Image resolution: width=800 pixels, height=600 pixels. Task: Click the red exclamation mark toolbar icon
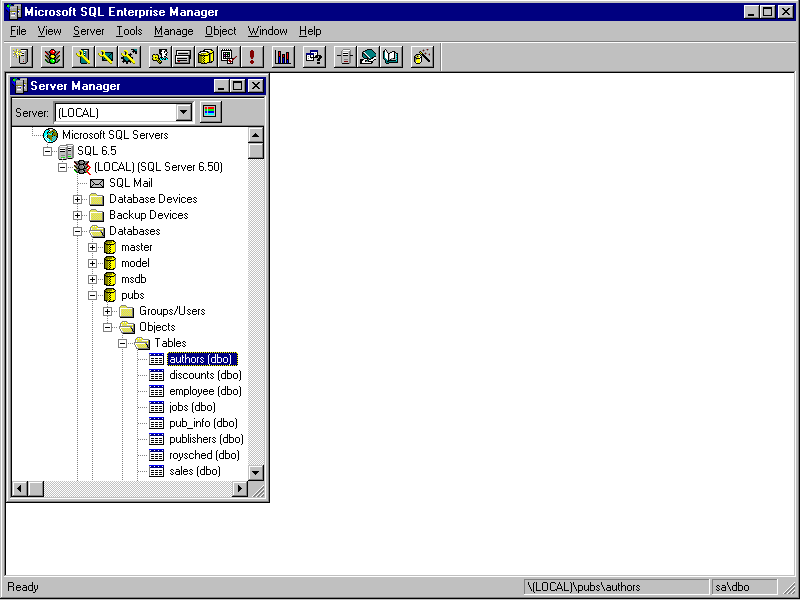pyautogui.click(x=252, y=57)
